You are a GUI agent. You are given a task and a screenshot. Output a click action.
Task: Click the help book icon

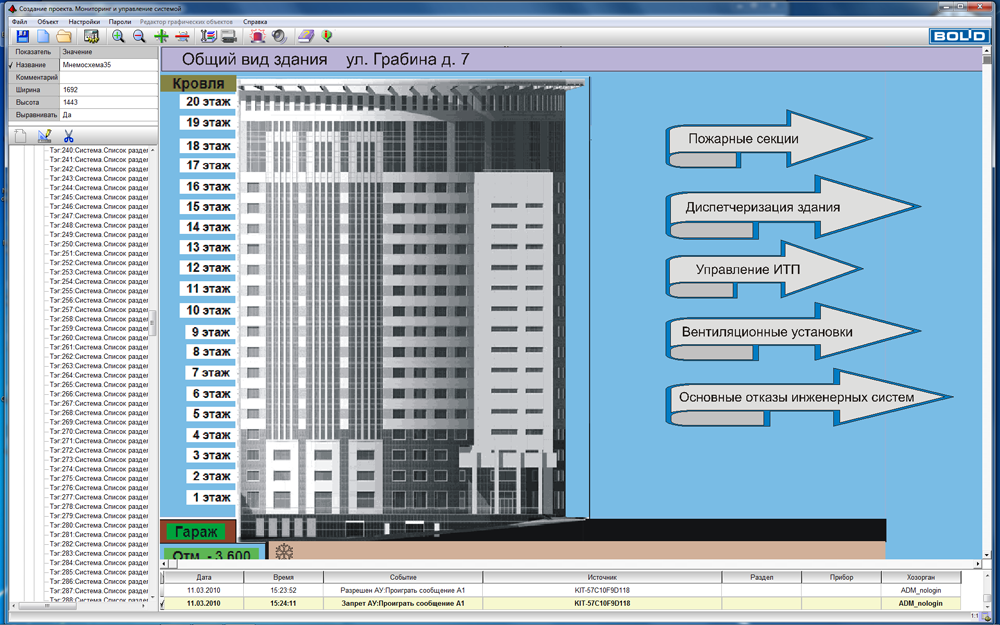pyautogui.click(x=306, y=36)
